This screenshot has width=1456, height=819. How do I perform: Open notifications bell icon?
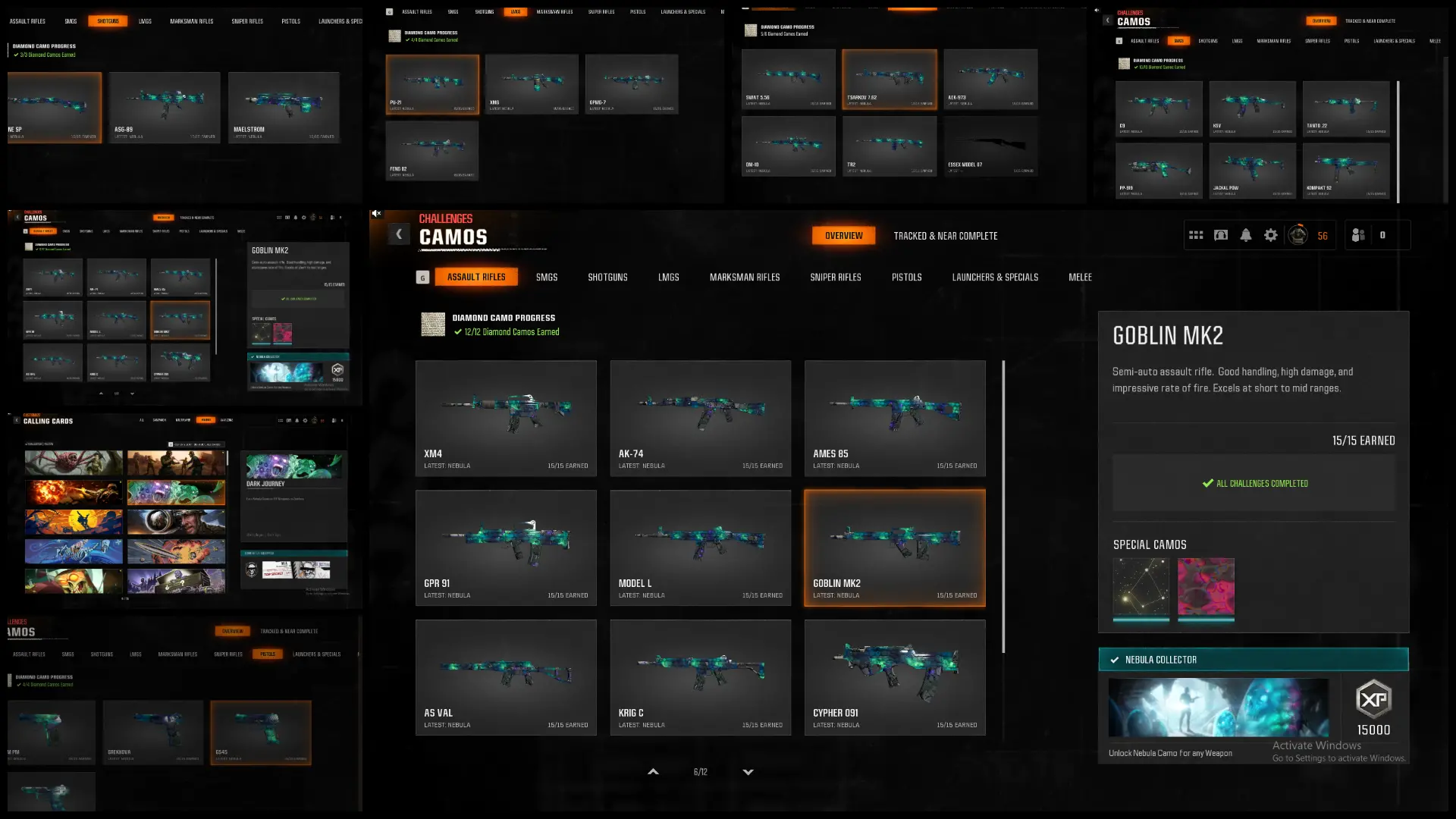(x=1246, y=236)
